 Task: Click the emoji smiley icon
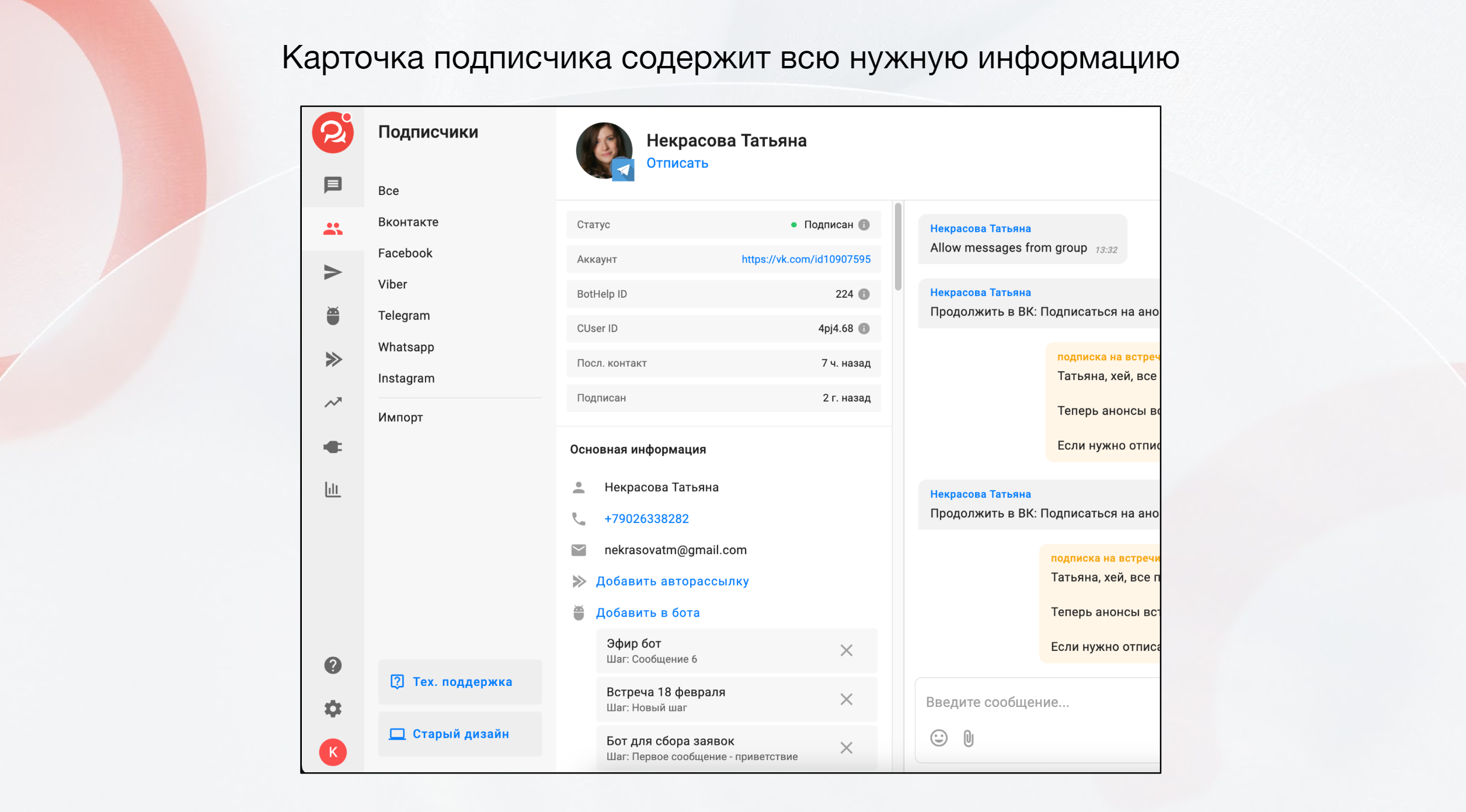pos(938,738)
